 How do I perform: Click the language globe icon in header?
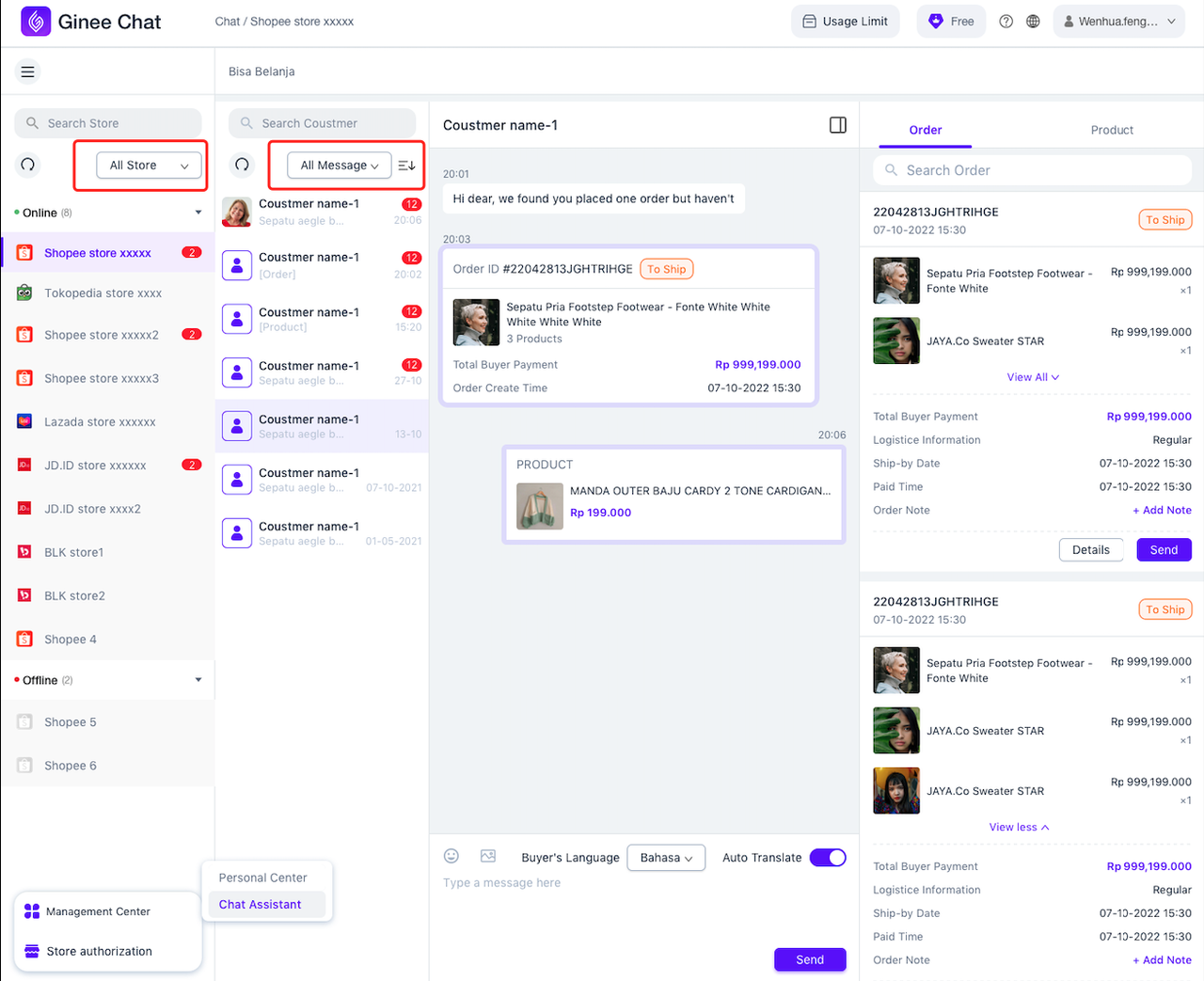coord(1033,20)
